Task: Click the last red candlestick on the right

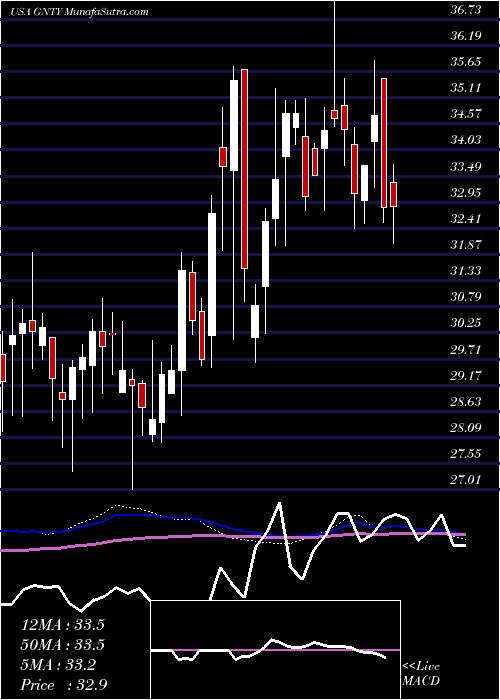Action: pyautogui.click(x=393, y=194)
